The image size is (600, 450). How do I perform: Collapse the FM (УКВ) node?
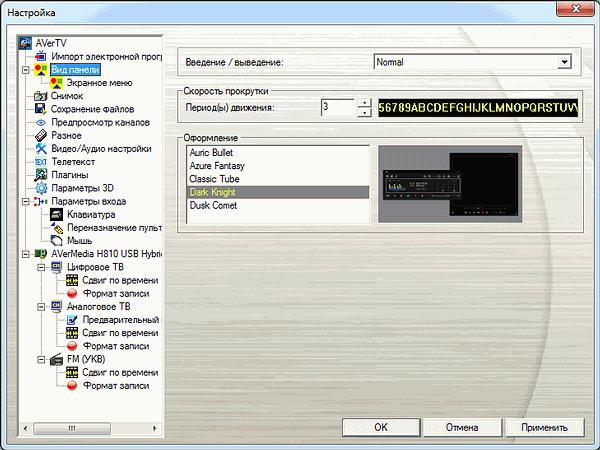41,359
